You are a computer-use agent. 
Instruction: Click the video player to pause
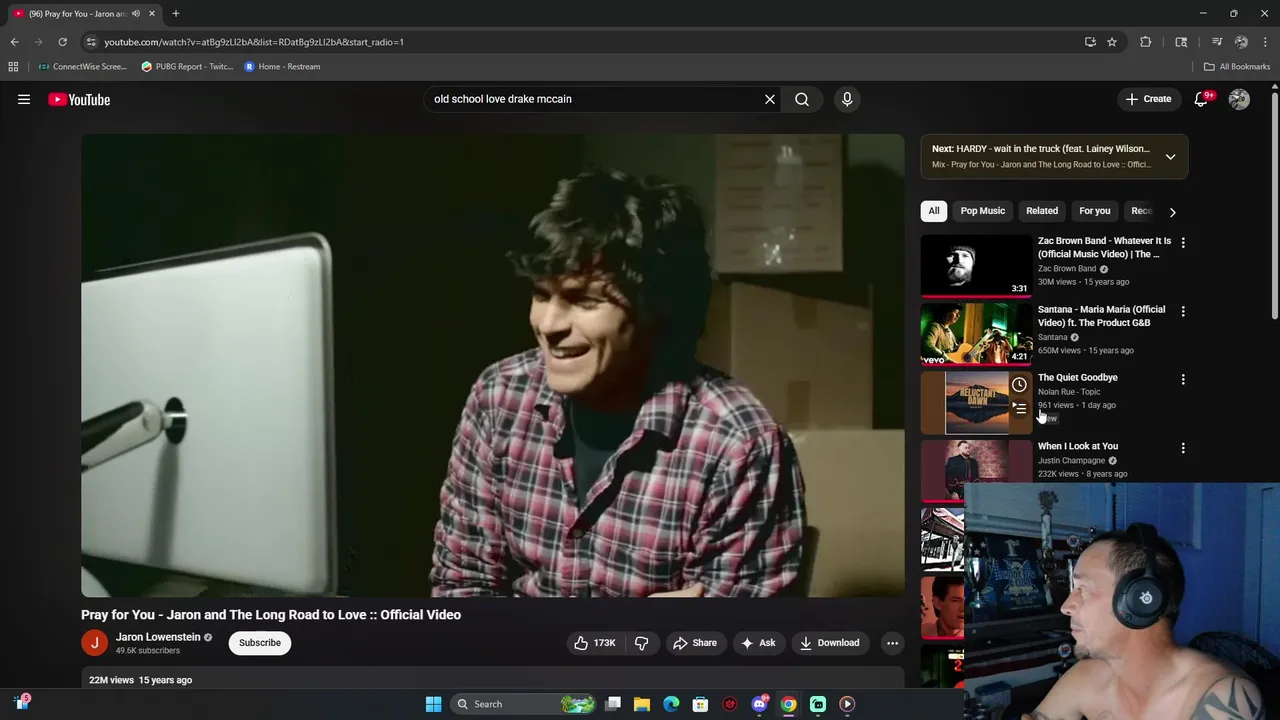[x=493, y=366]
